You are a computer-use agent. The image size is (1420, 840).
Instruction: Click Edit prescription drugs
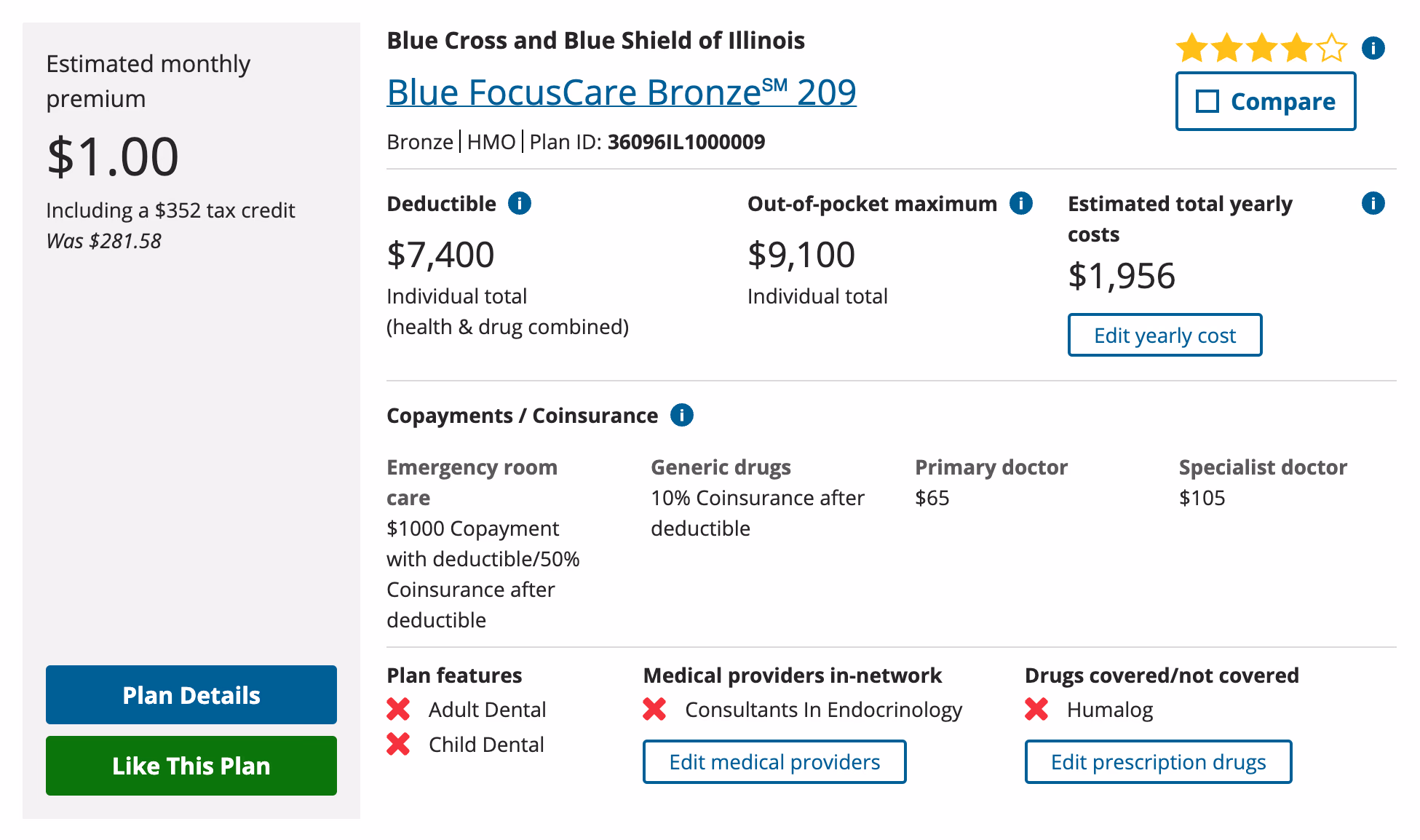(1158, 761)
